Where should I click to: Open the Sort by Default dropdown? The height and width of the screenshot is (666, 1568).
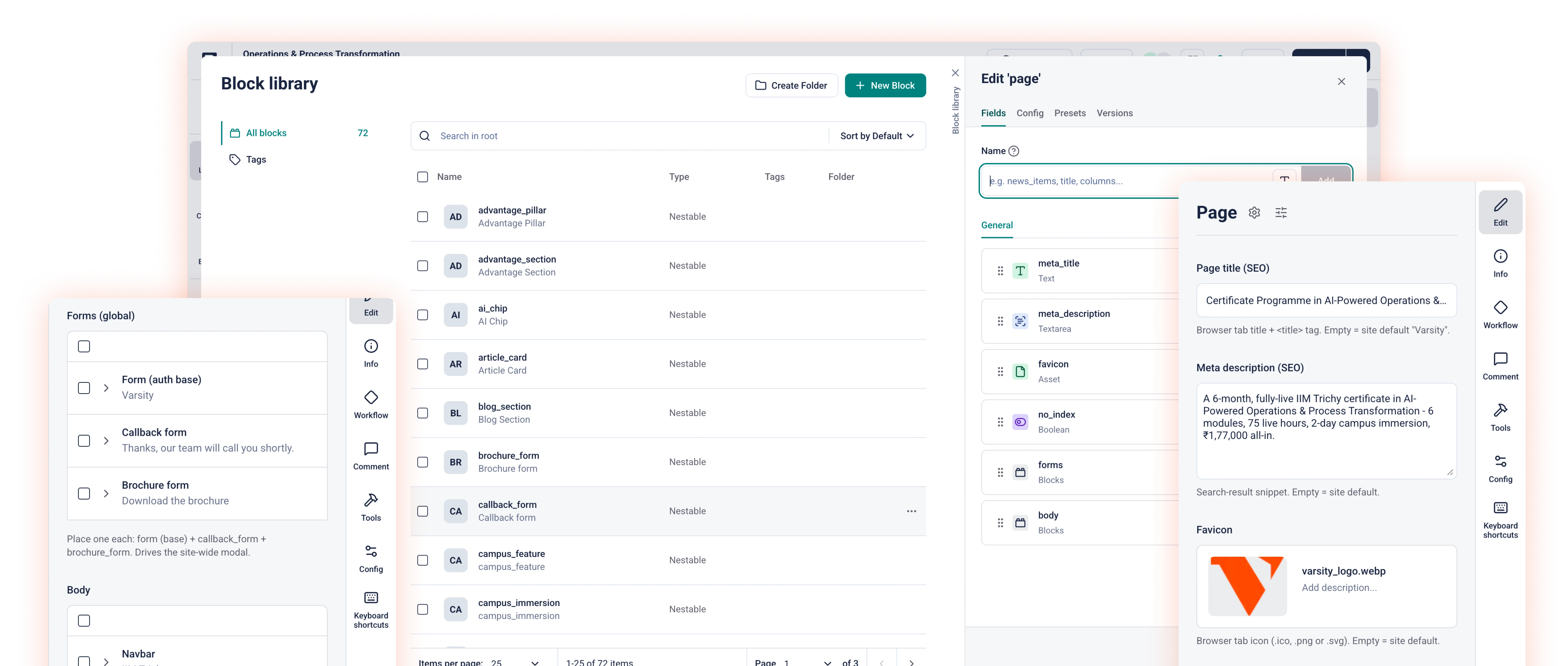(877, 136)
